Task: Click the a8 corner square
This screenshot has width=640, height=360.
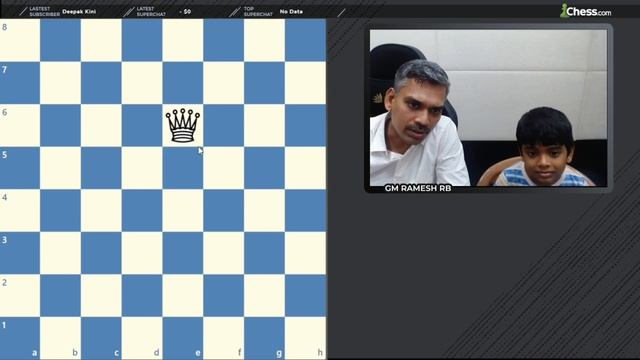Action: 20,40
